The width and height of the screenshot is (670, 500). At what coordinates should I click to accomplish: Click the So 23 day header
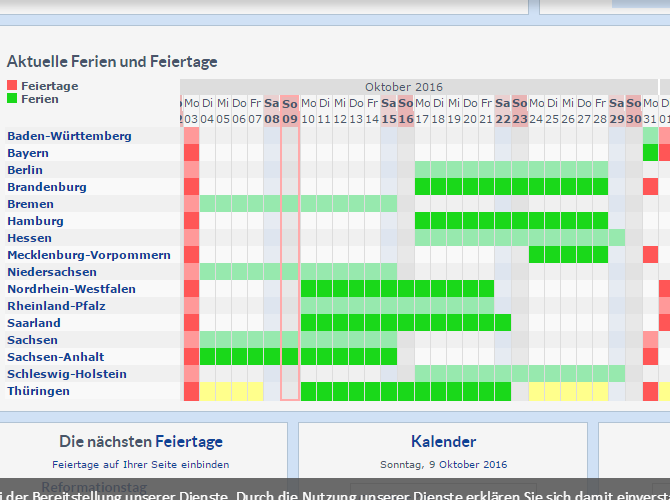(520, 111)
